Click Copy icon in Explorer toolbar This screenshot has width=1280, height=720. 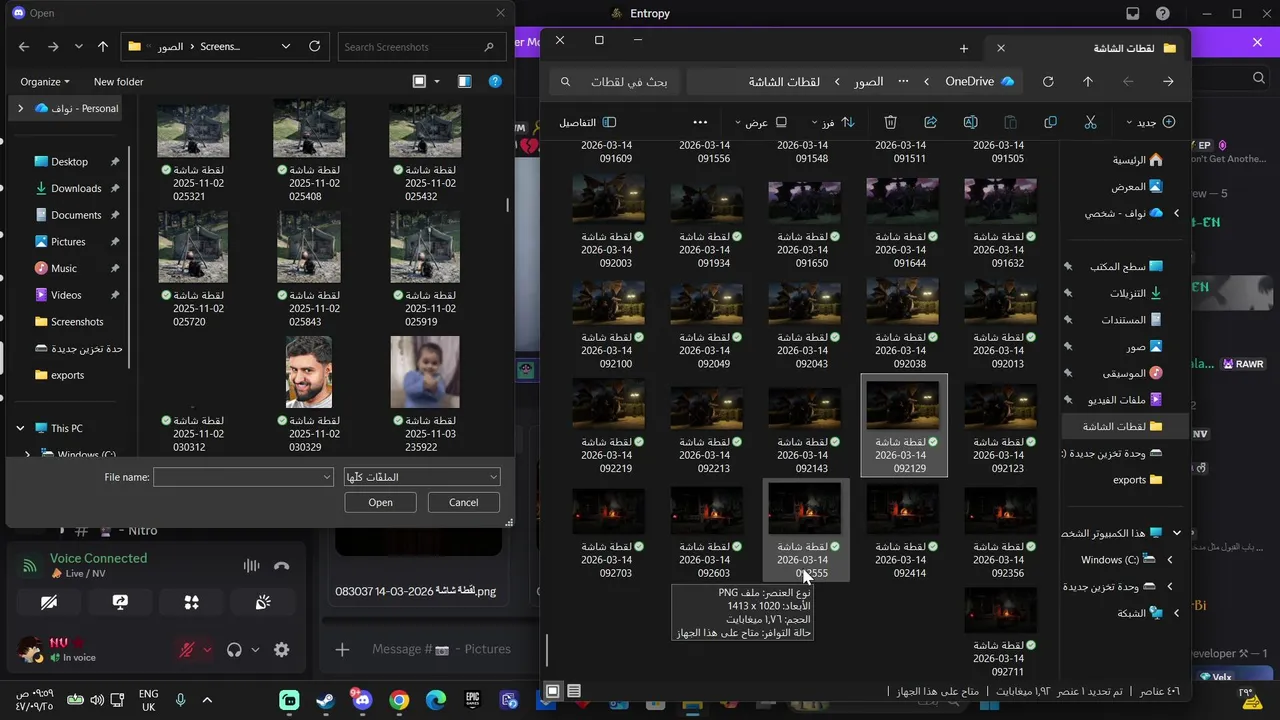(x=1050, y=122)
